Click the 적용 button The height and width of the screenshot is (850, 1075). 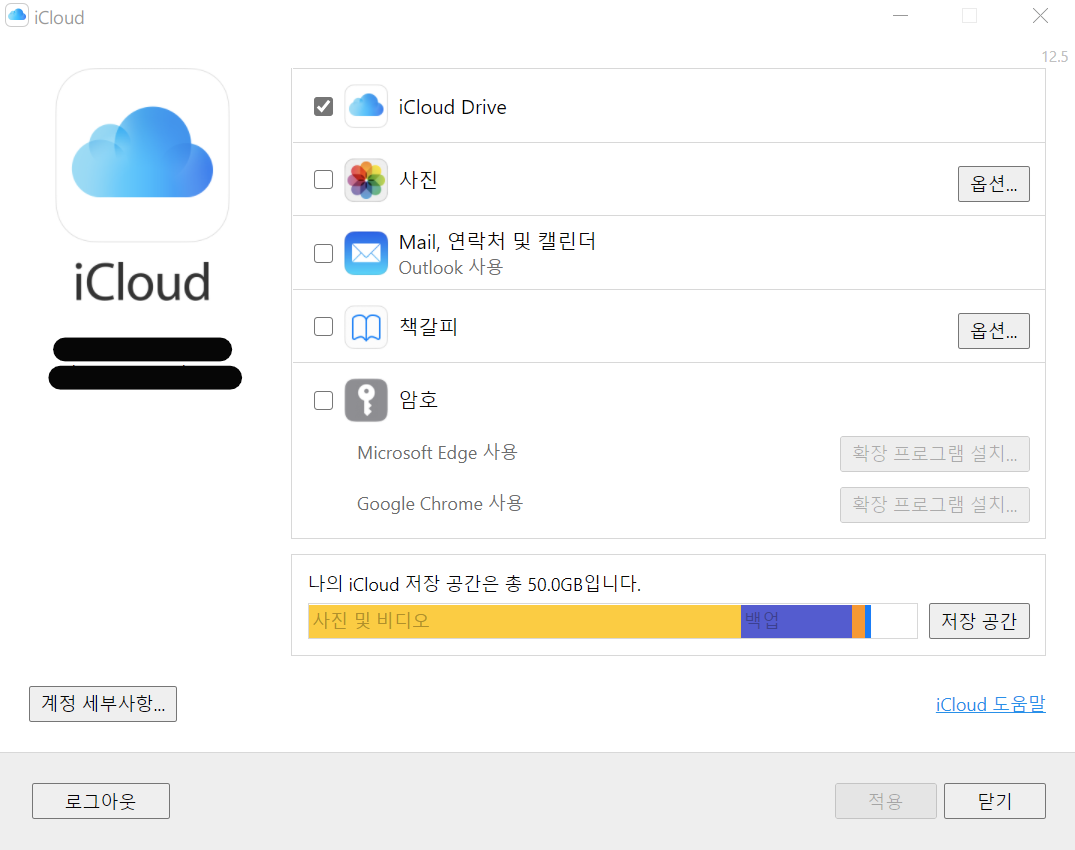tap(886, 801)
